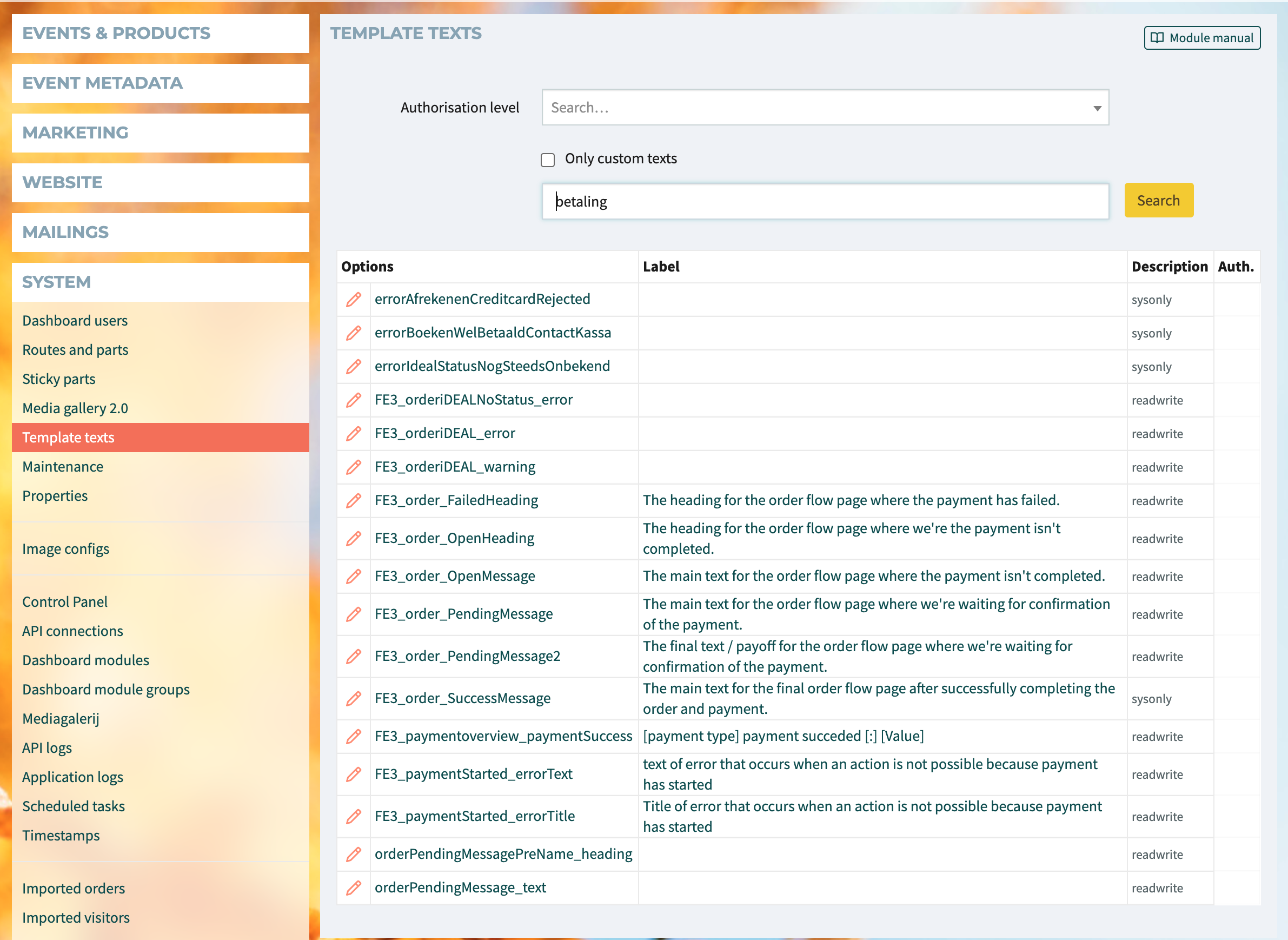1288x940 pixels.
Task: Open the FE3_order_PendingMessage2 link
Action: (x=467, y=656)
